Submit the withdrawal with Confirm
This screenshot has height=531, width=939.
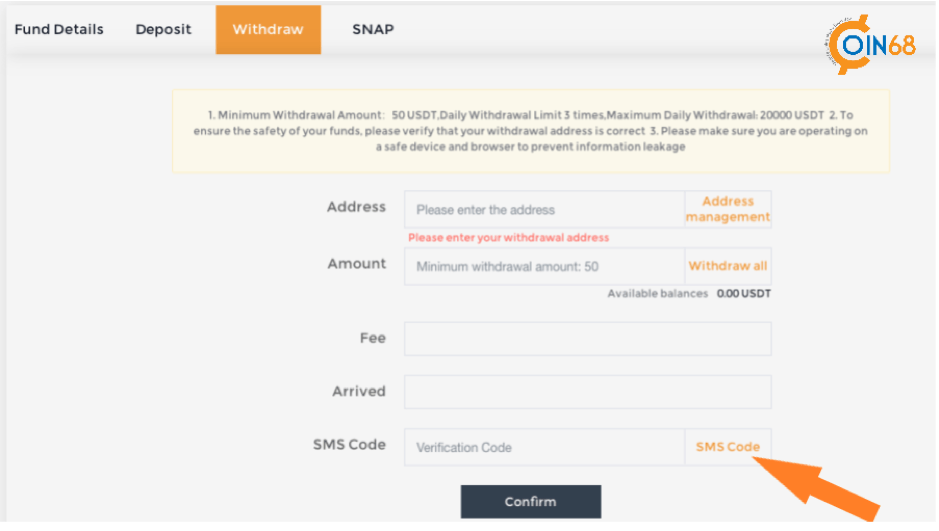point(531,502)
